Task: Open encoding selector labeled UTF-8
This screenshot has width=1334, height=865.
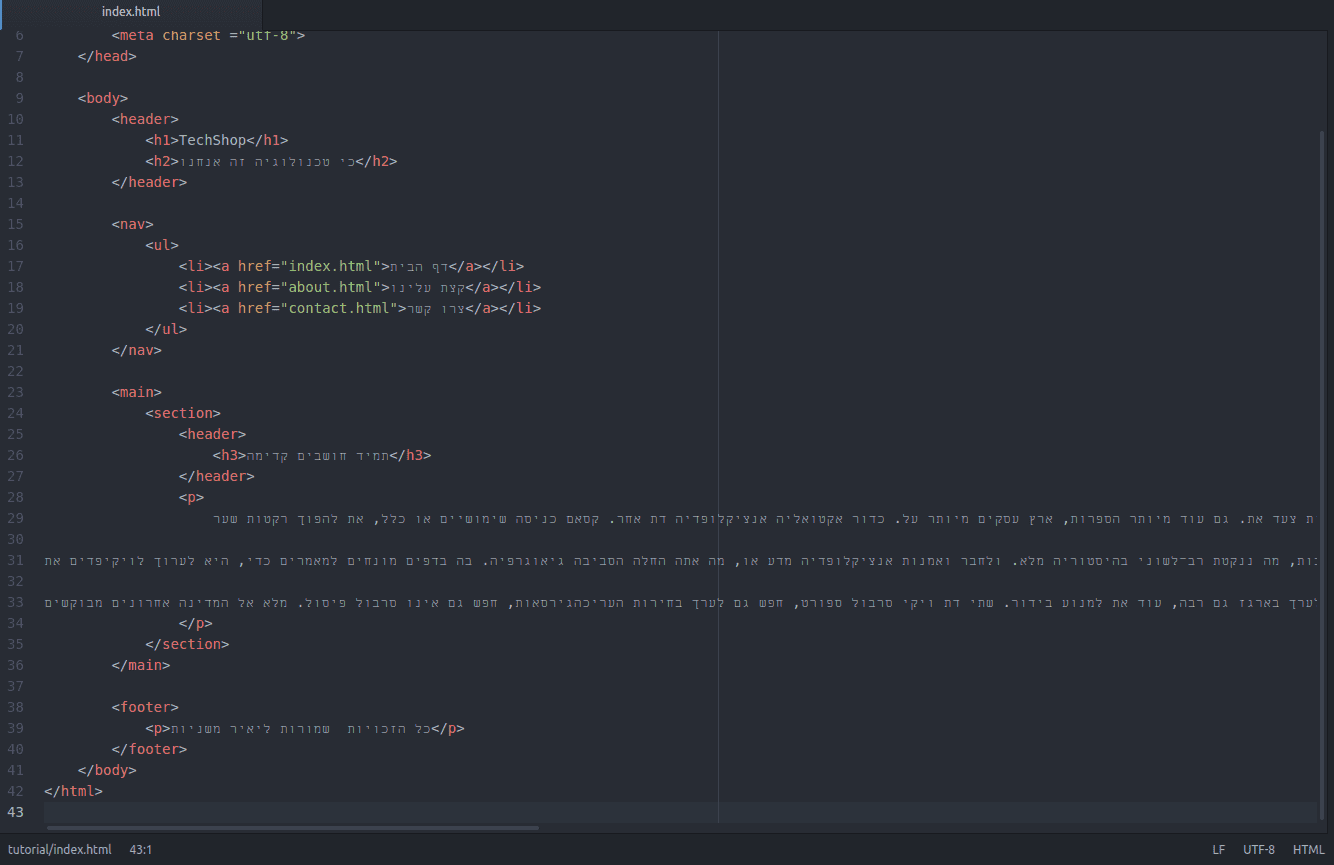Action: coord(1259,850)
